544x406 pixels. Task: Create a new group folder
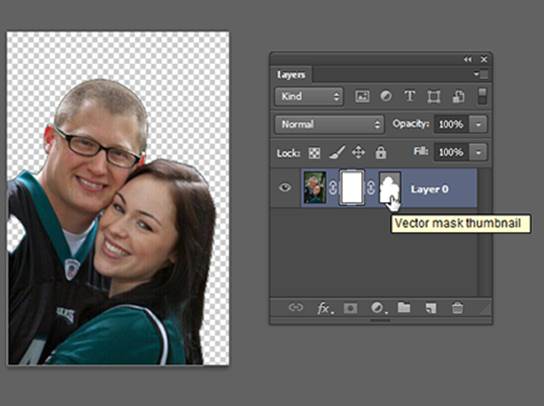[x=404, y=307]
